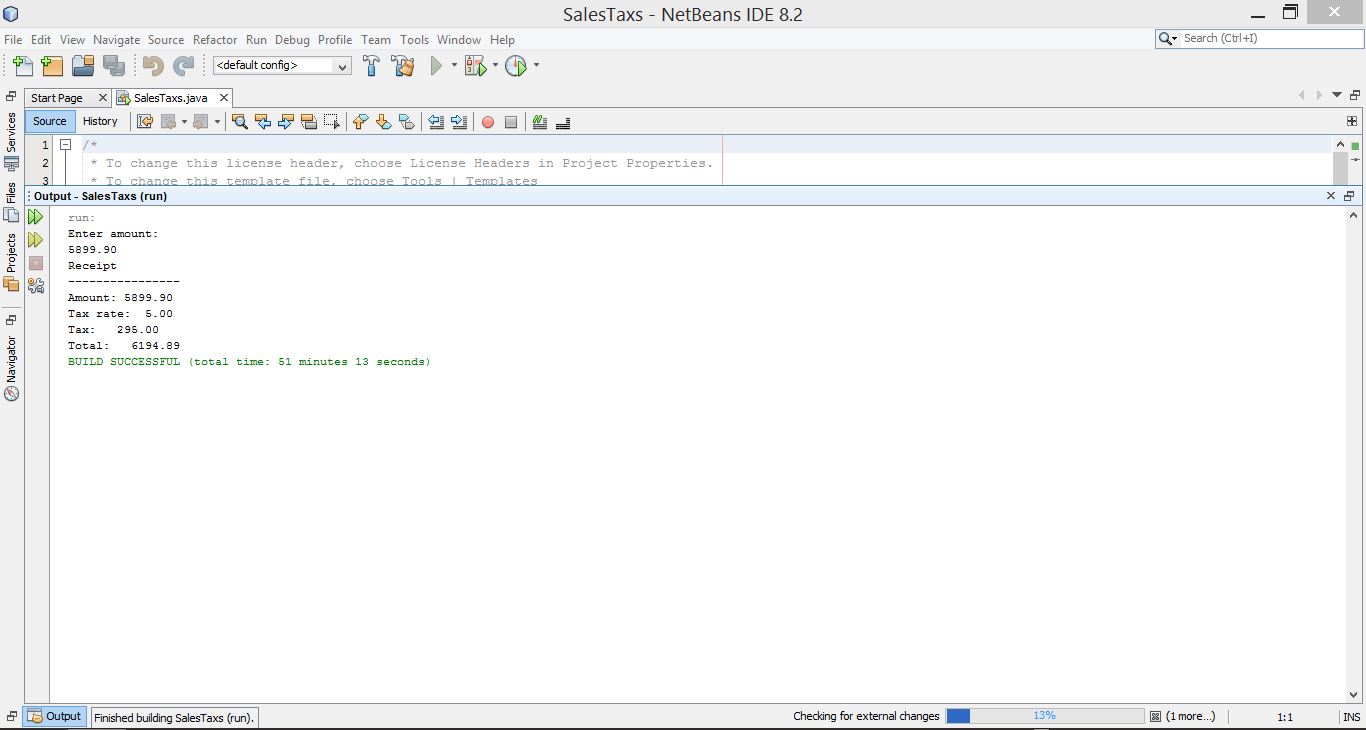Switch editor to History view

(100, 121)
